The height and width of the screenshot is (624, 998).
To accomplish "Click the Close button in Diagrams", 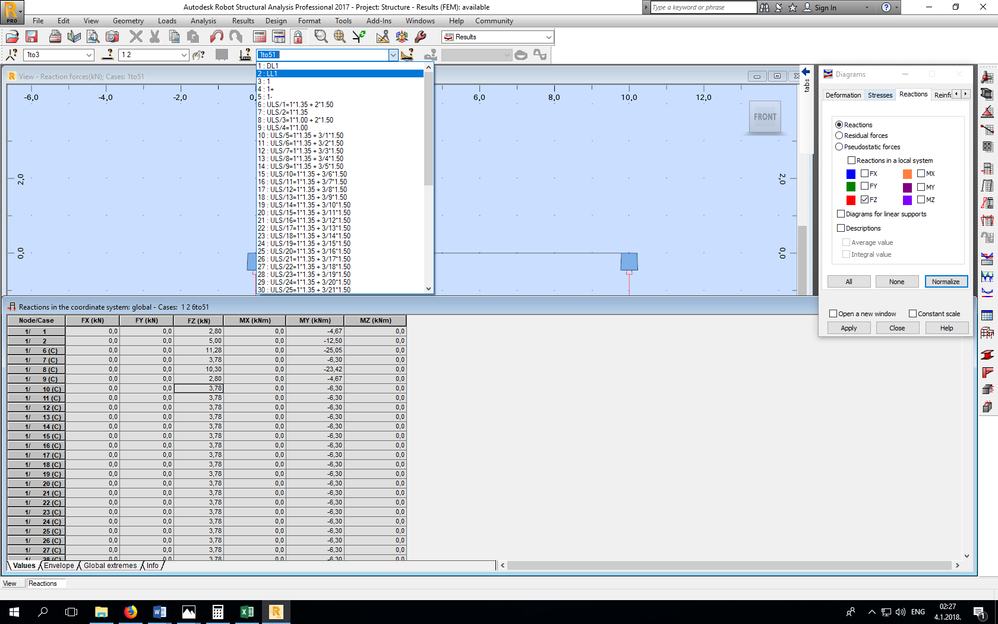I will click(897, 328).
